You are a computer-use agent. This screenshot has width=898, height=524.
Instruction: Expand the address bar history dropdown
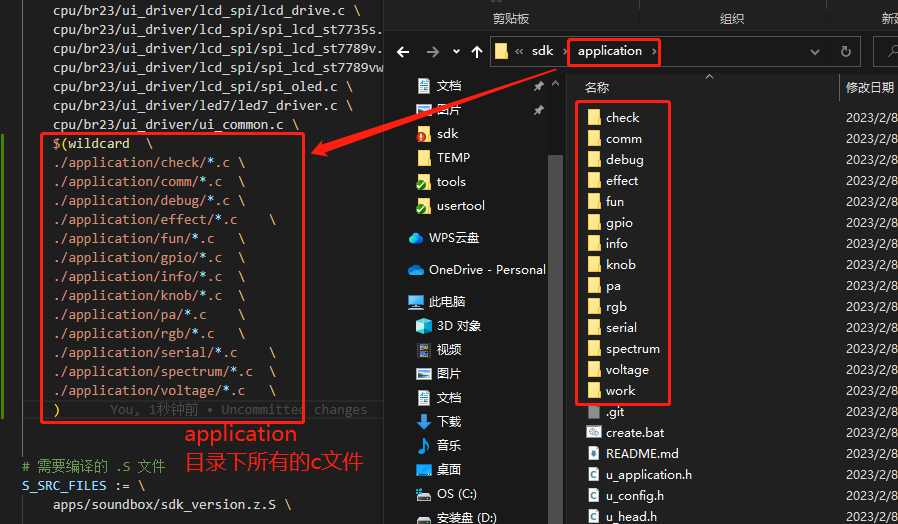pyautogui.click(x=814, y=52)
